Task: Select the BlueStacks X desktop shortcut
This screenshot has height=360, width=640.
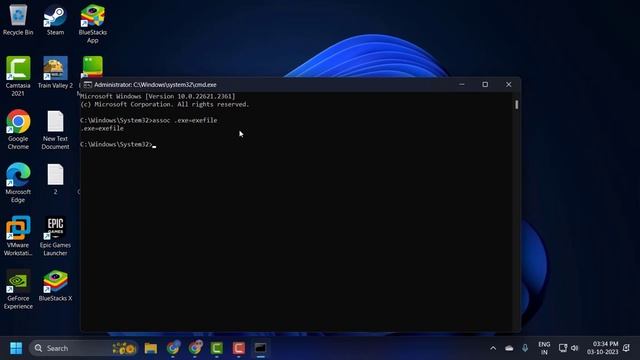Action: coord(55,285)
